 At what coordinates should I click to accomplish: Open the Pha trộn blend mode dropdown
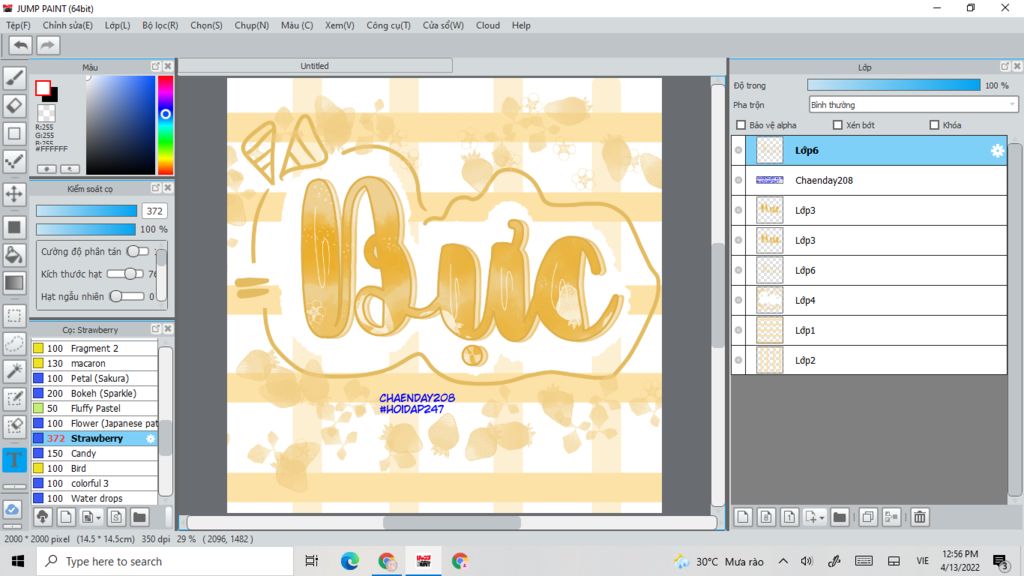click(x=913, y=104)
